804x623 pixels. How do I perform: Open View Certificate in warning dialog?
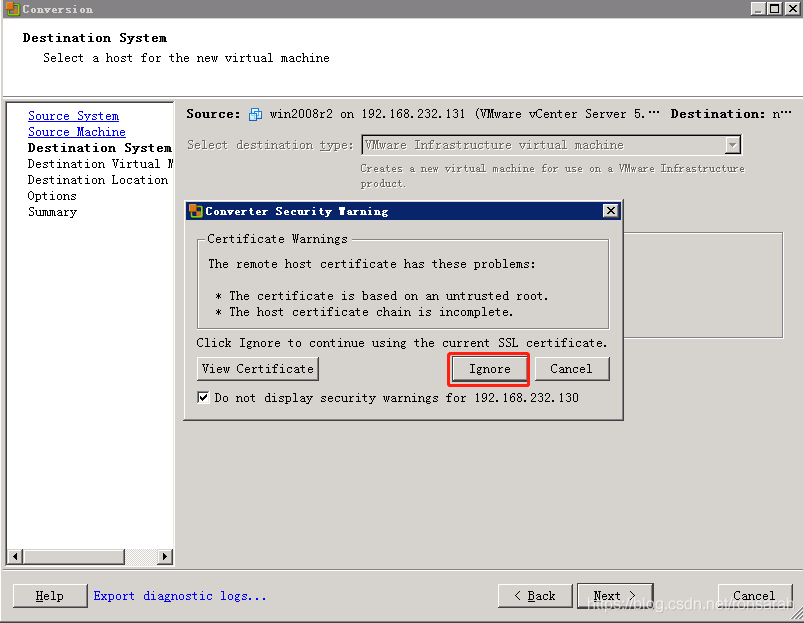point(257,369)
